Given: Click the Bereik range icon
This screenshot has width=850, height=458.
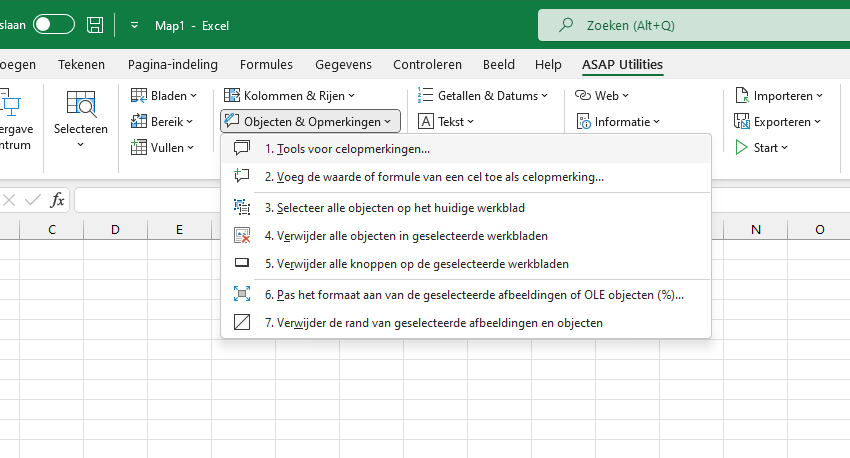Looking at the screenshot, I should tap(139, 121).
